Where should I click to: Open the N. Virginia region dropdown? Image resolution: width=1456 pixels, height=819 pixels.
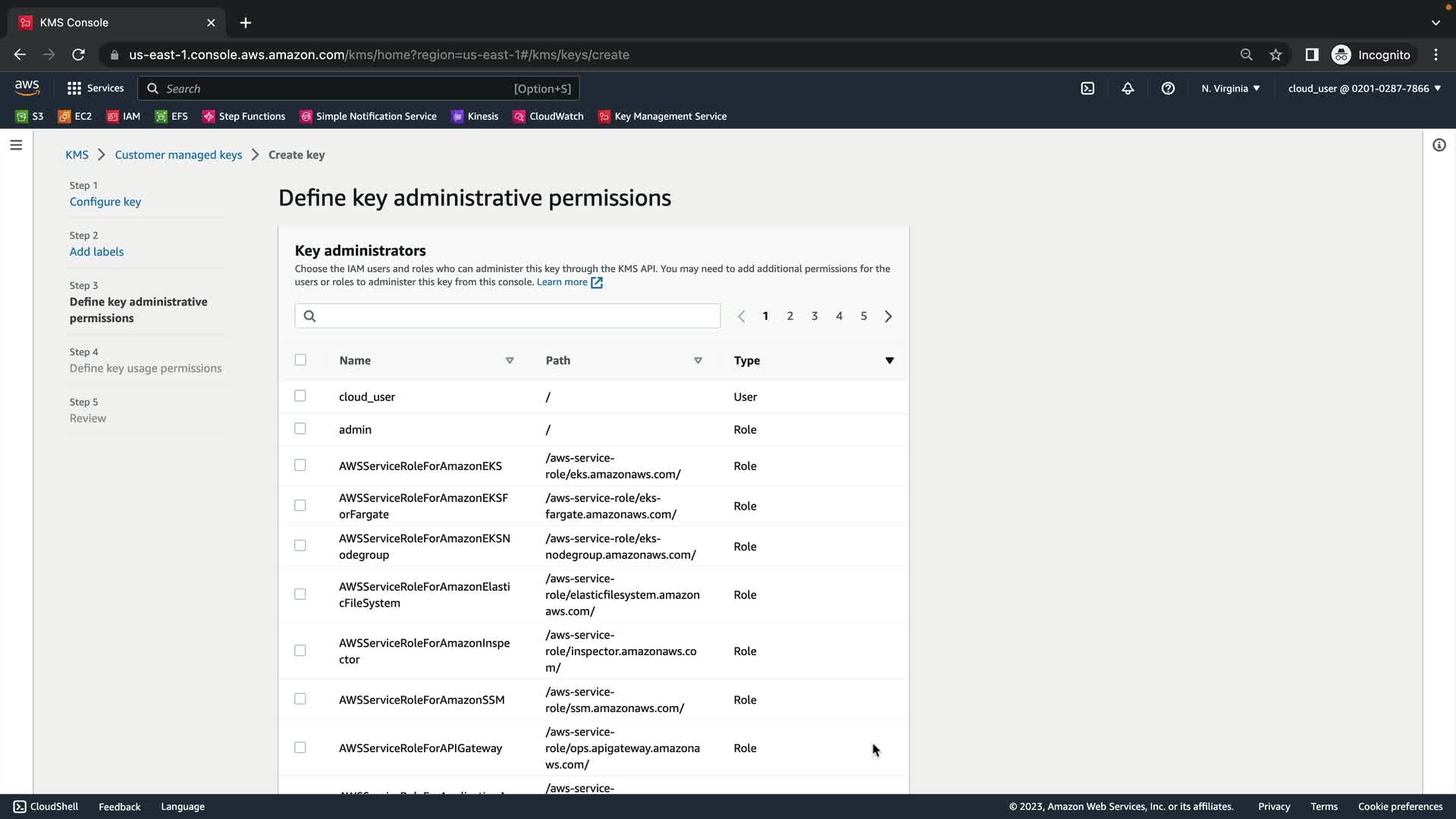click(x=1230, y=89)
